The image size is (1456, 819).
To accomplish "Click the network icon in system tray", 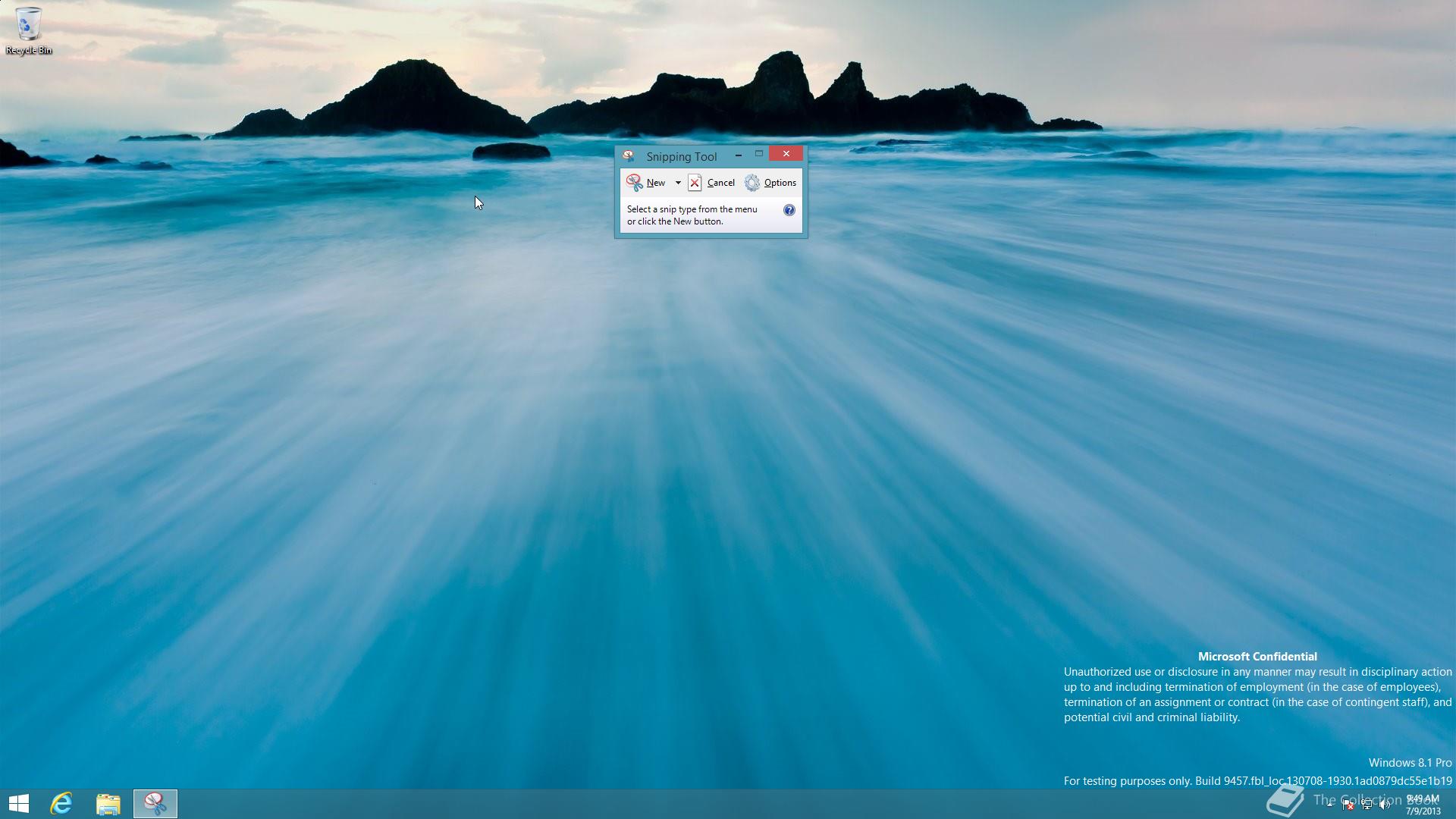I will coord(1367,805).
